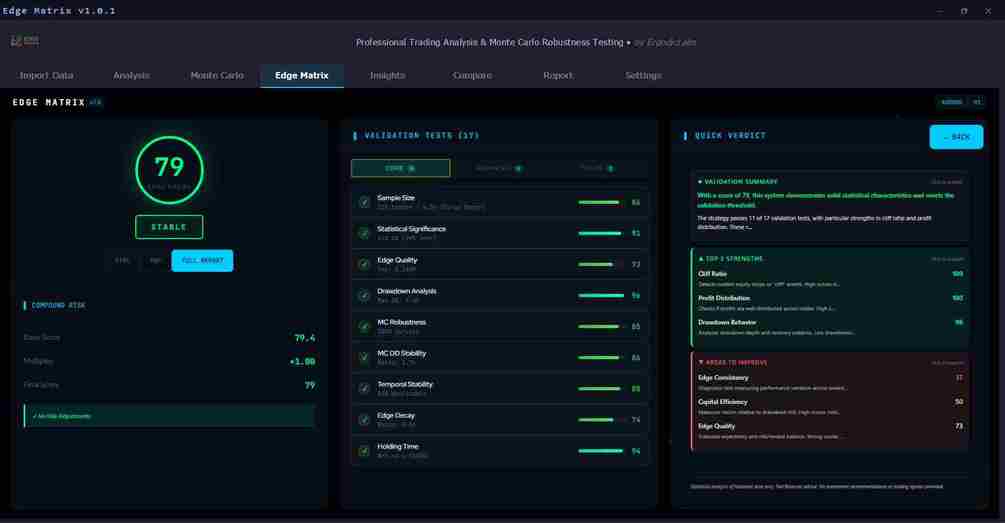The width and height of the screenshot is (1005, 523).
Task: Open the Report tab
Action: tap(558, 76)
